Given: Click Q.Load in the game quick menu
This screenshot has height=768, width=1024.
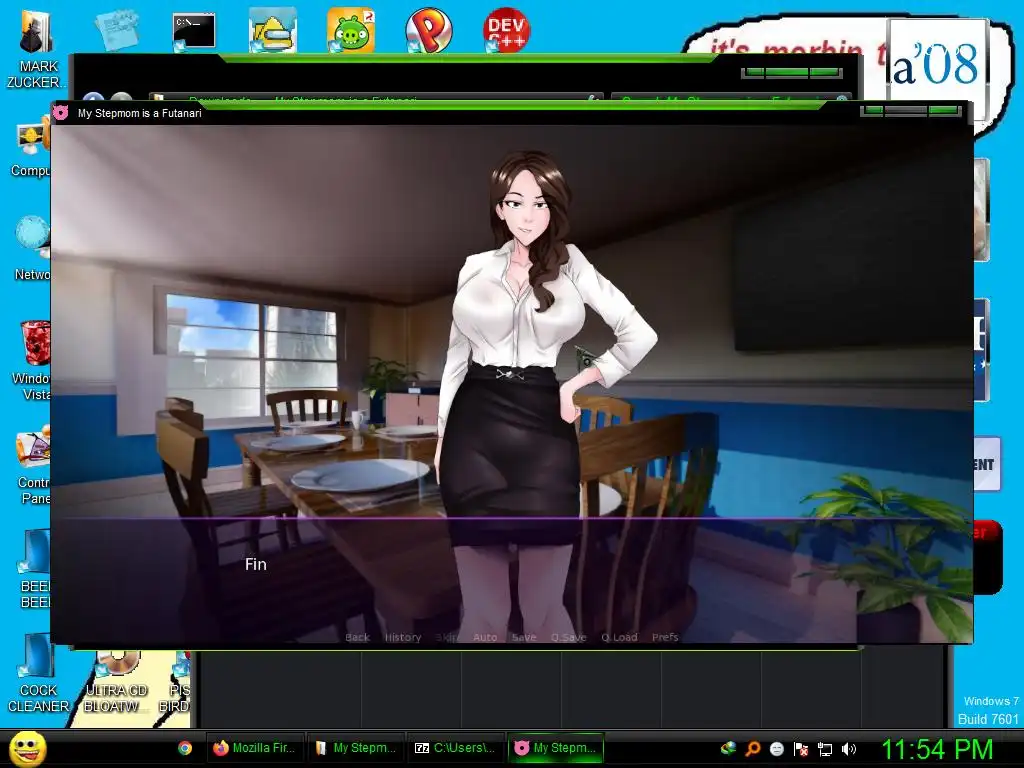Looking at the screenshot, I should pyautogui.click(x=619, y=637).
